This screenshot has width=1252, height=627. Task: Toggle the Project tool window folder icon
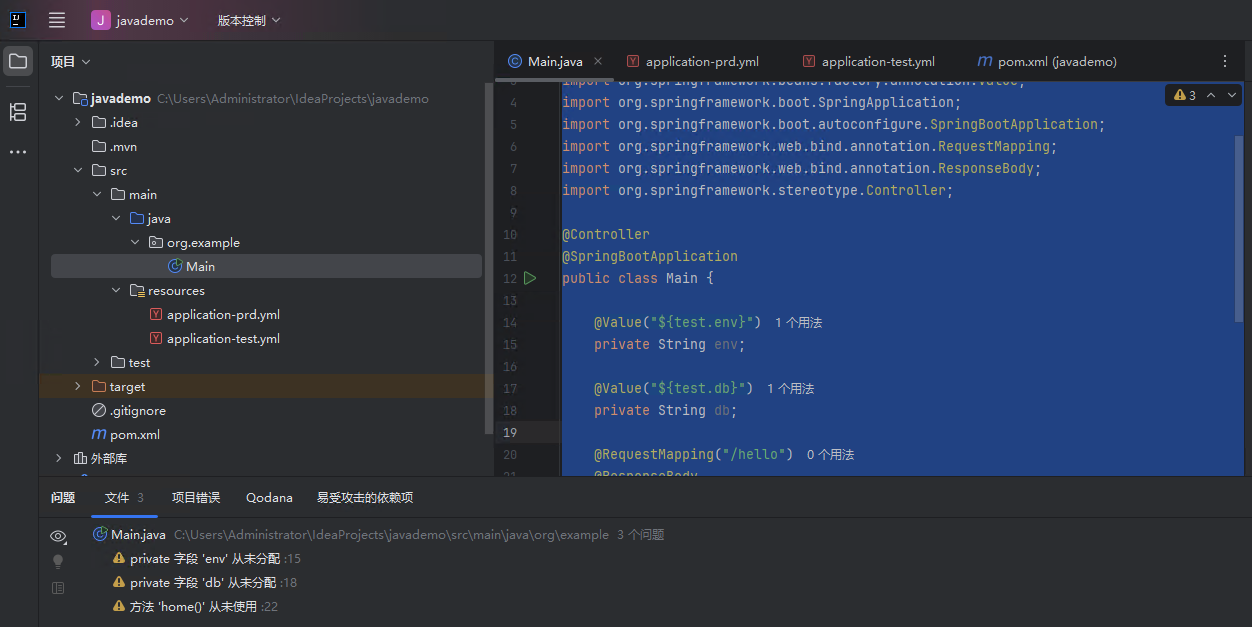pos(18,61)
